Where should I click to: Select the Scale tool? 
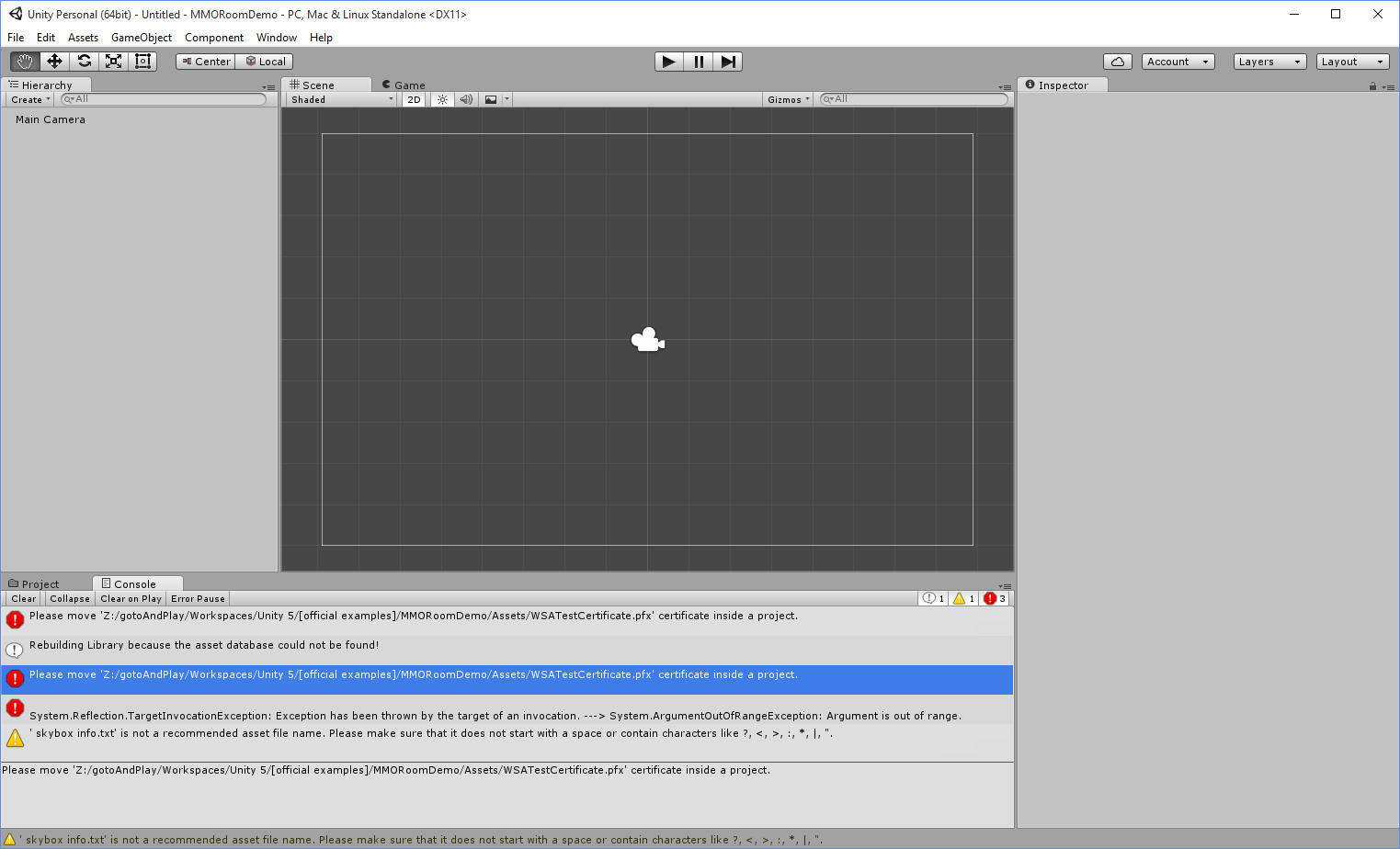(113, 62)
